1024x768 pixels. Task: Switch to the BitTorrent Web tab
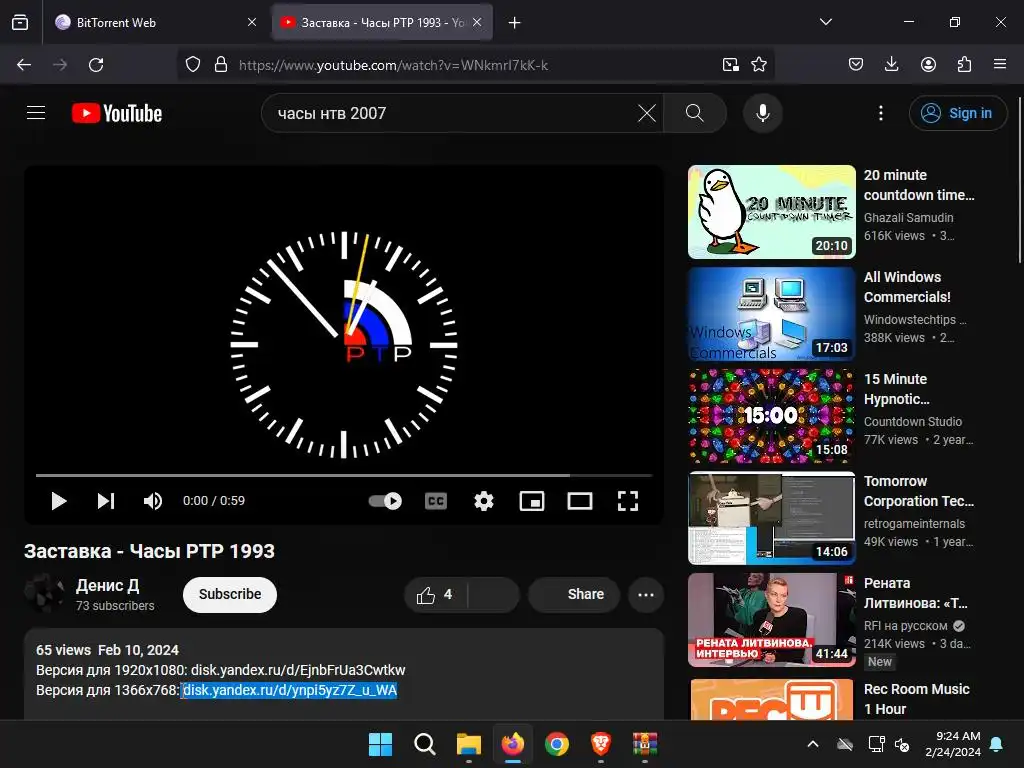(x=155, y=23)
